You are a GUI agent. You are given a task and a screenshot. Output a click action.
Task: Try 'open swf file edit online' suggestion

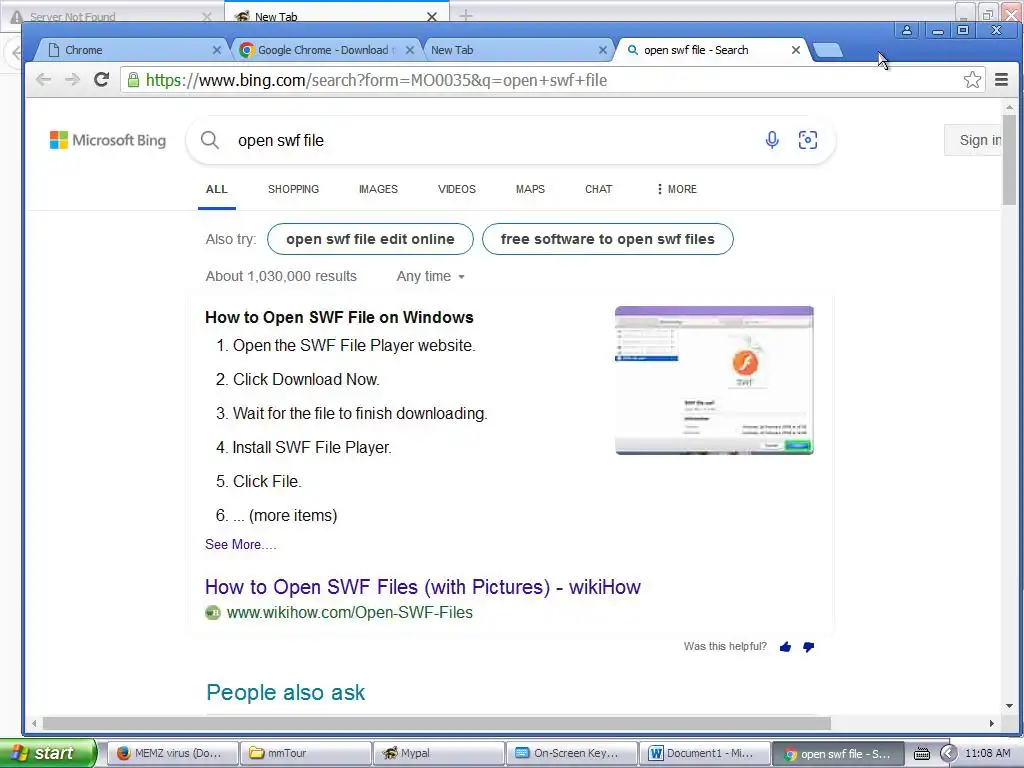(370, 239)
